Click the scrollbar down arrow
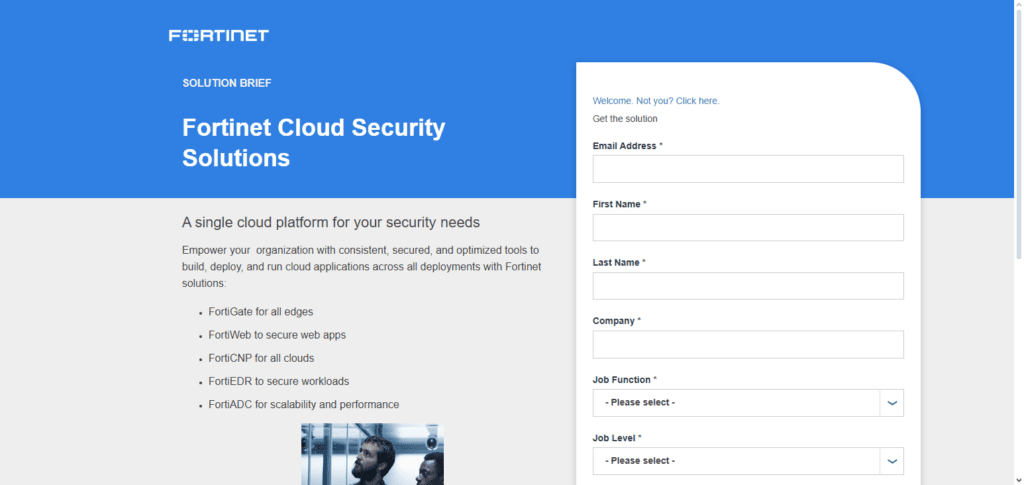This screenshot has height=485, width=1024. click(x=1018, y=480)
